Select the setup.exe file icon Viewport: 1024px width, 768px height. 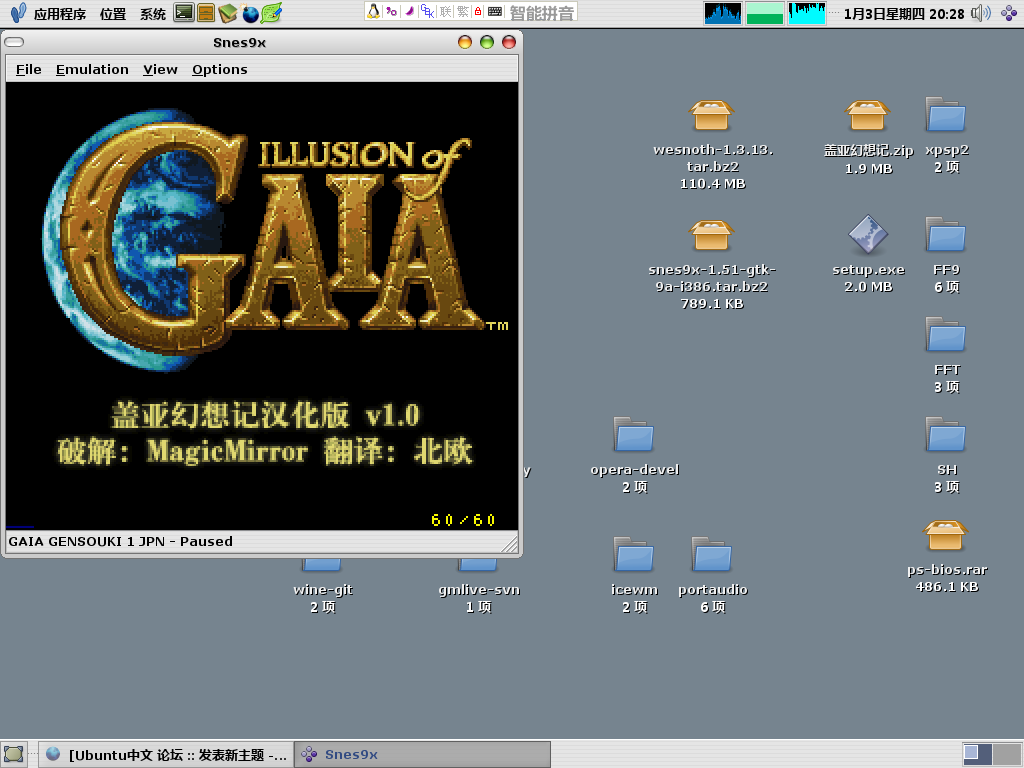tap(868, 234)
